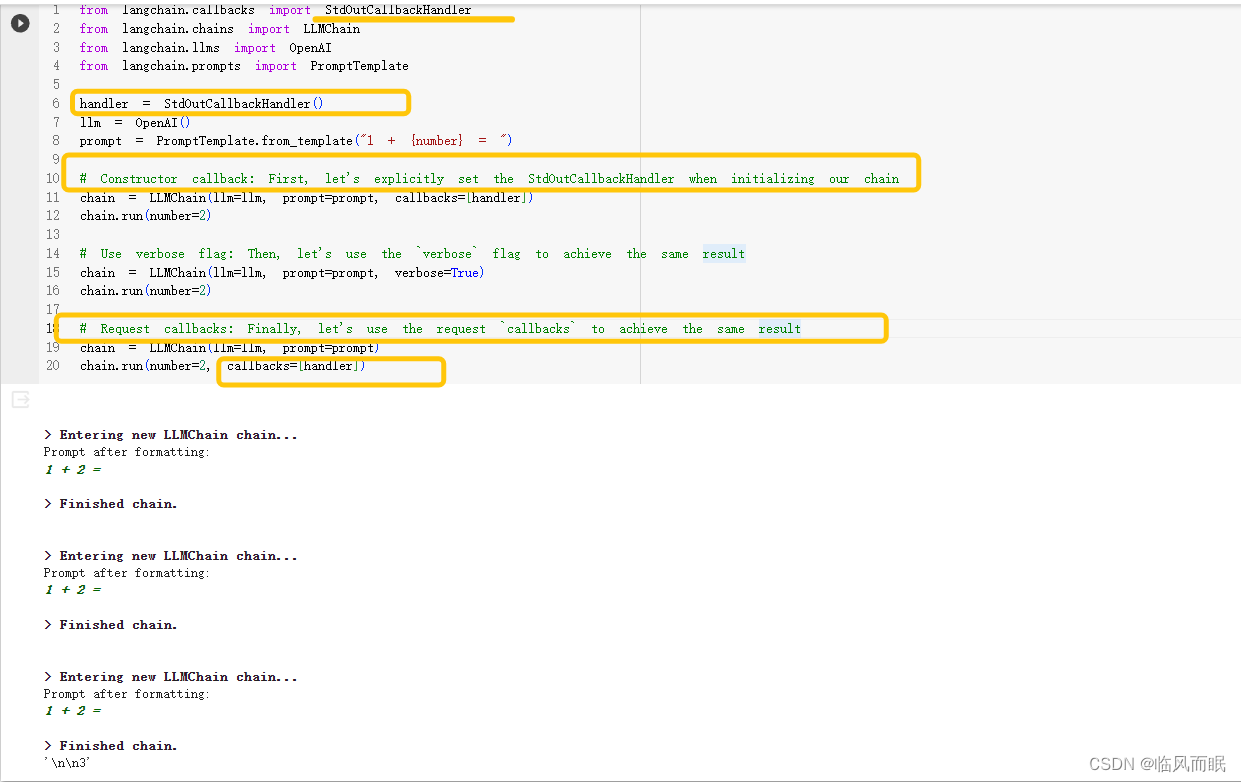Click chain.run(number=2) on line 12
Viewport: 1241px width, 782px height.
point(146,216)
